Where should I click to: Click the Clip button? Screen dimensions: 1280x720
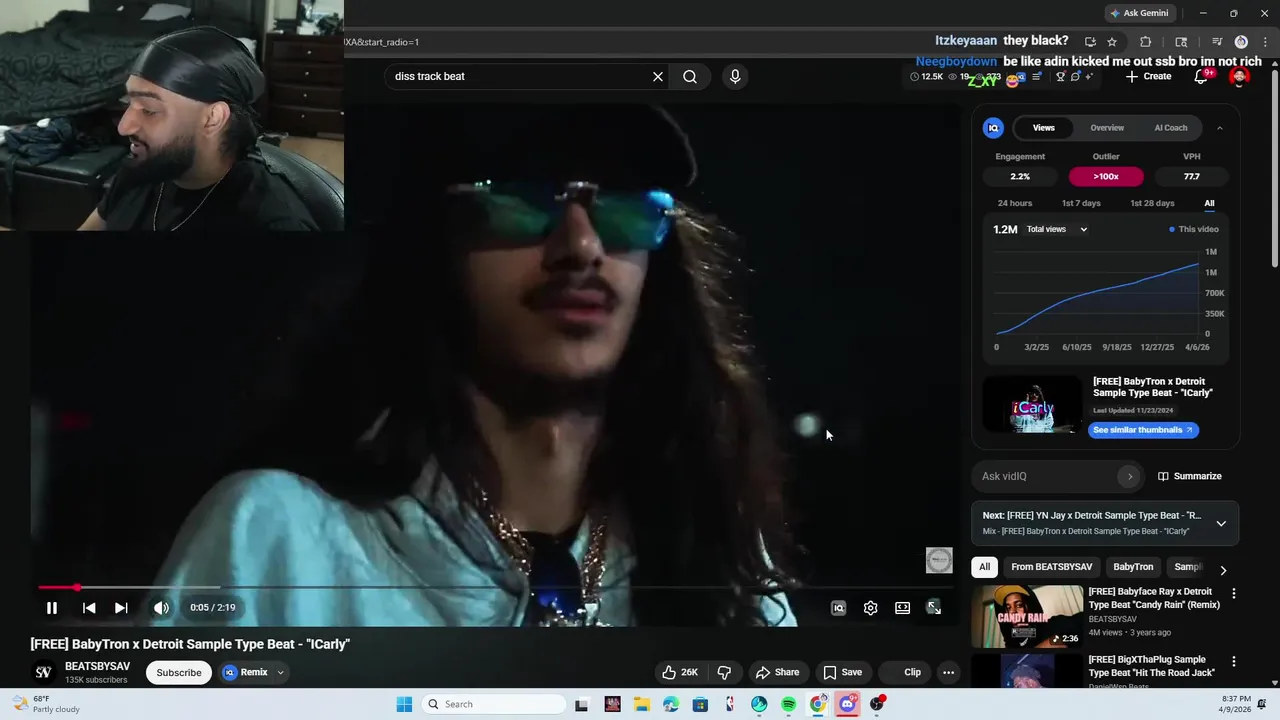(x=903, y=672)
